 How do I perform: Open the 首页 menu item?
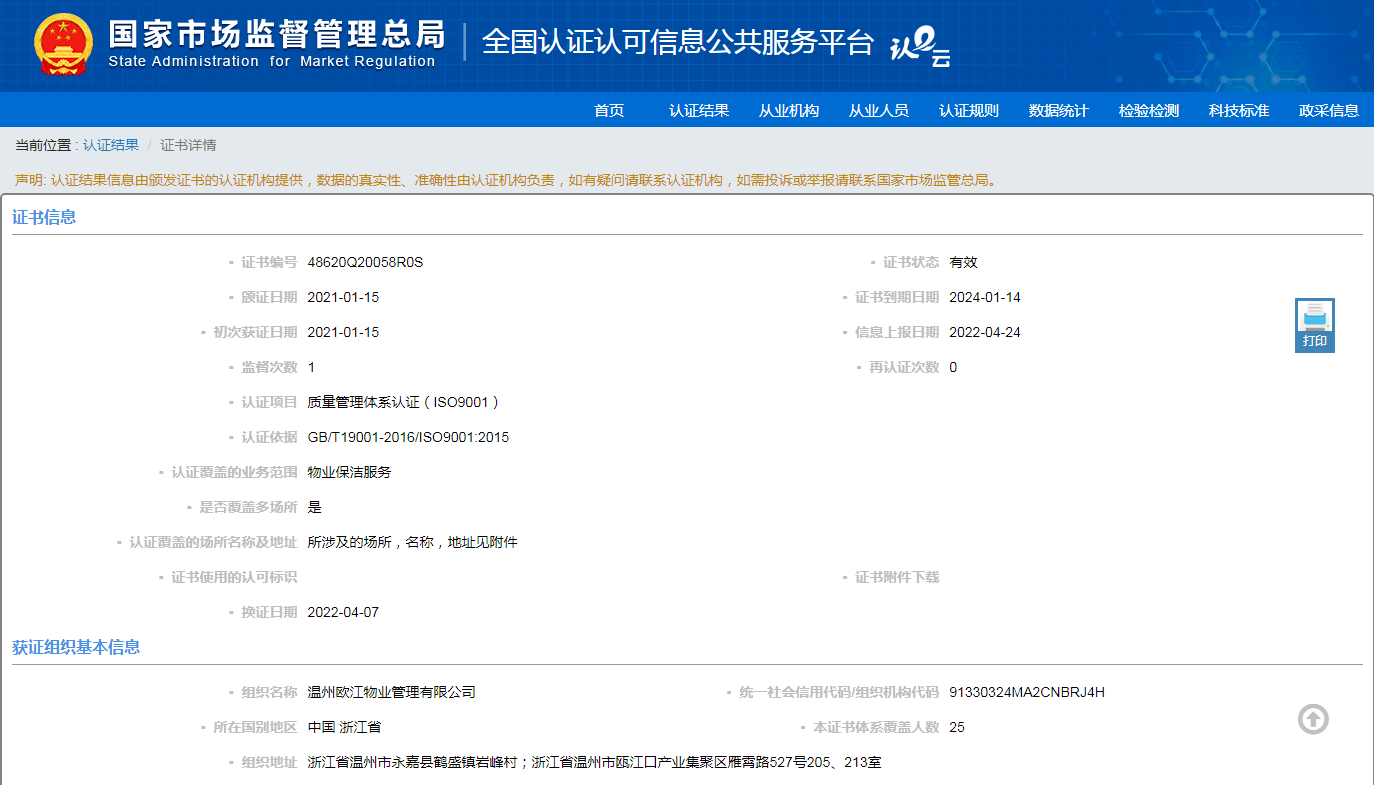click(609, 111)
